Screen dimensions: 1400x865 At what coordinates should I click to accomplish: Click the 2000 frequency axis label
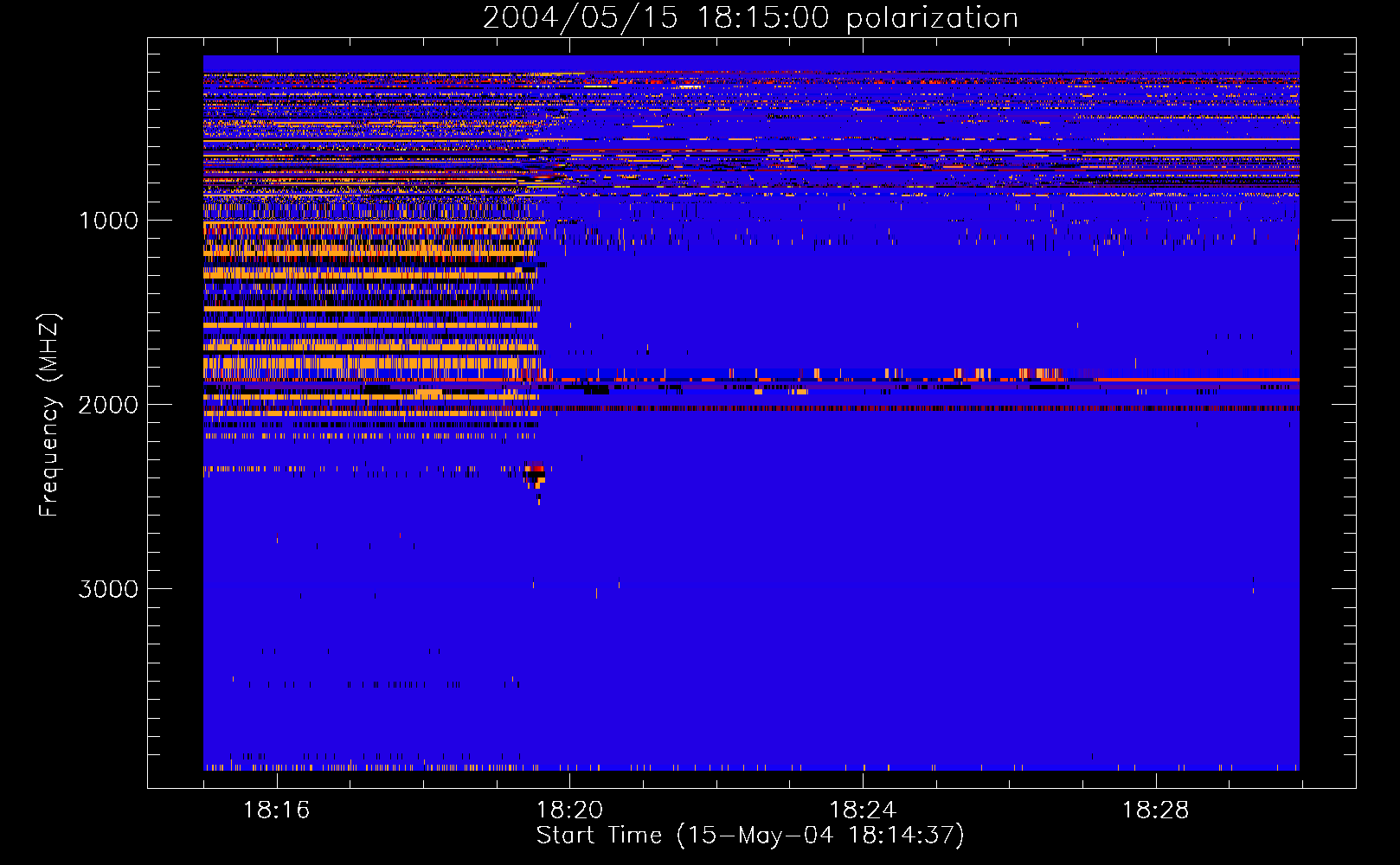point(108,405)
